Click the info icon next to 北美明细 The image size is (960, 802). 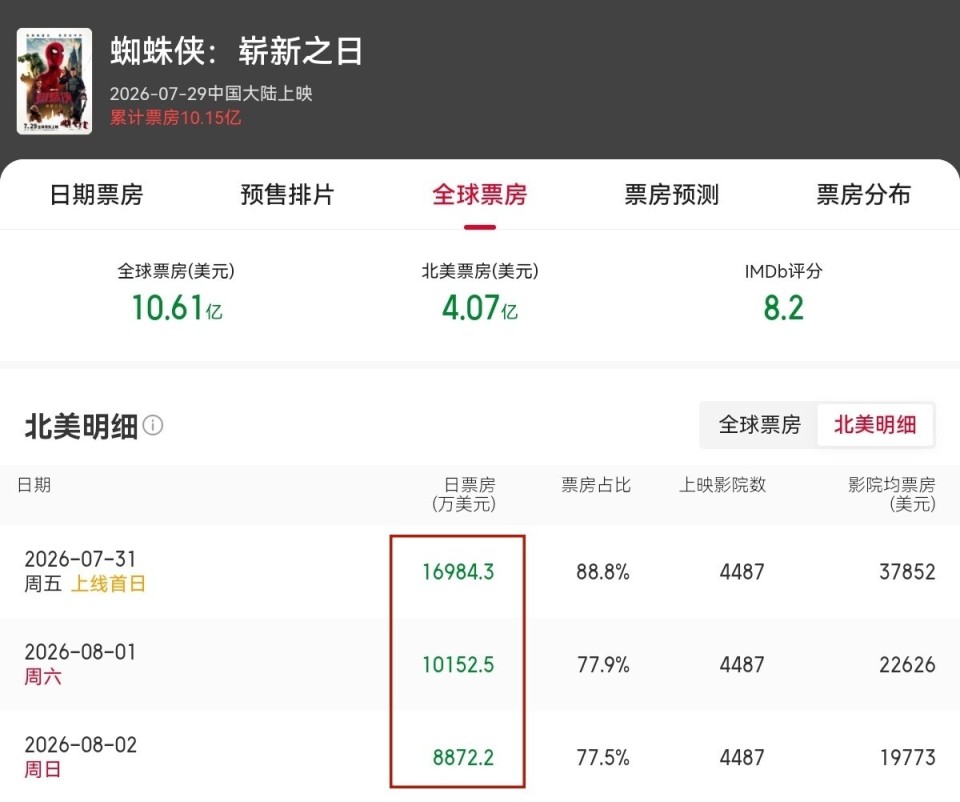[x=152, y=425]
